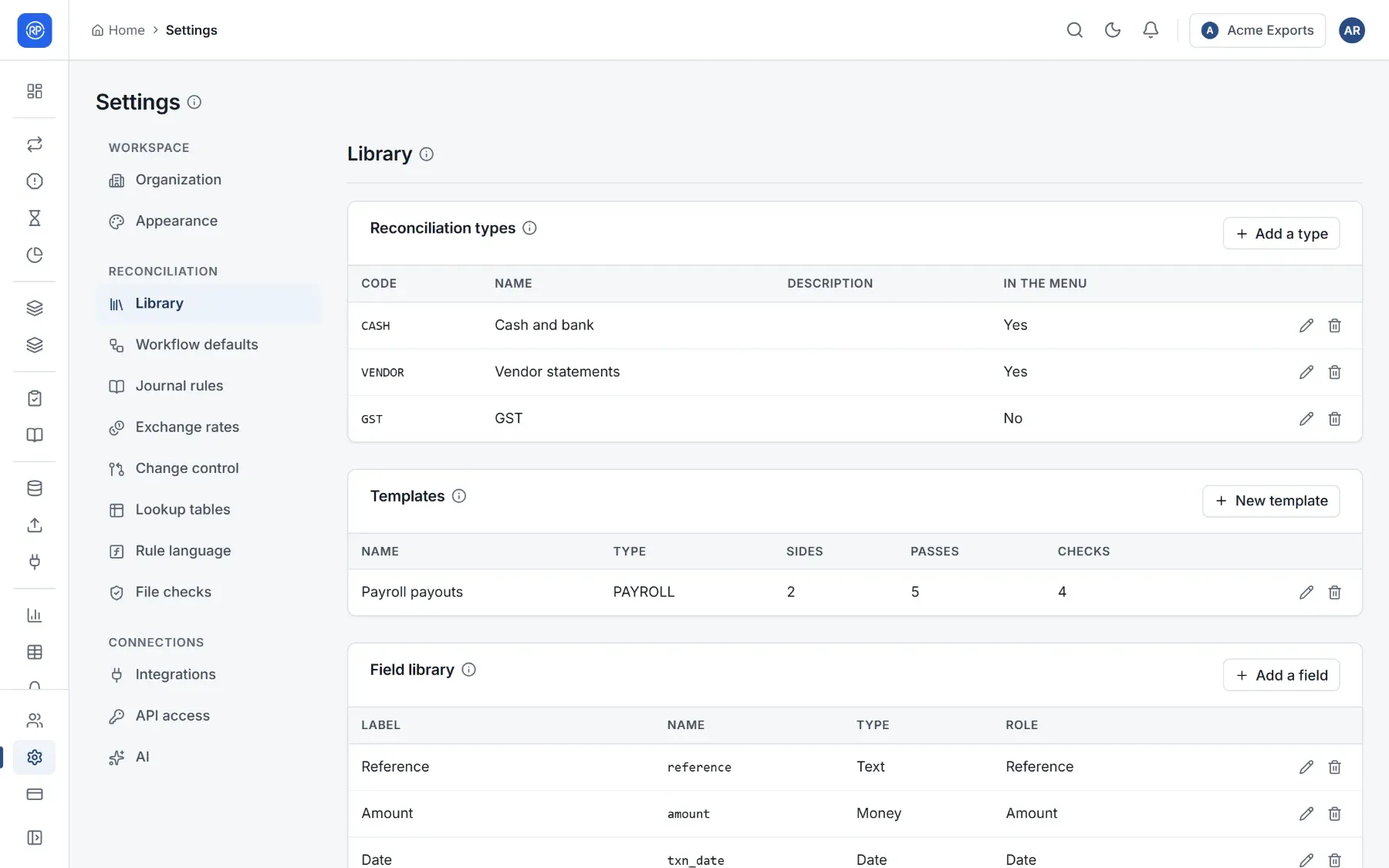Open Acme Exports workspace switcher

[x=1257, y=30]
